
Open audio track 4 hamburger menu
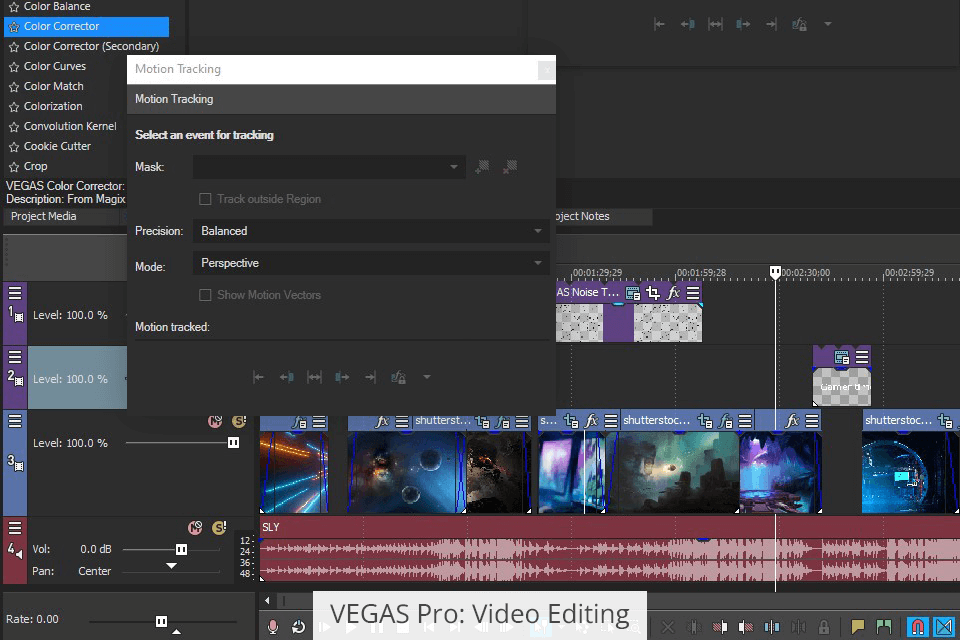tap(15, 528)
